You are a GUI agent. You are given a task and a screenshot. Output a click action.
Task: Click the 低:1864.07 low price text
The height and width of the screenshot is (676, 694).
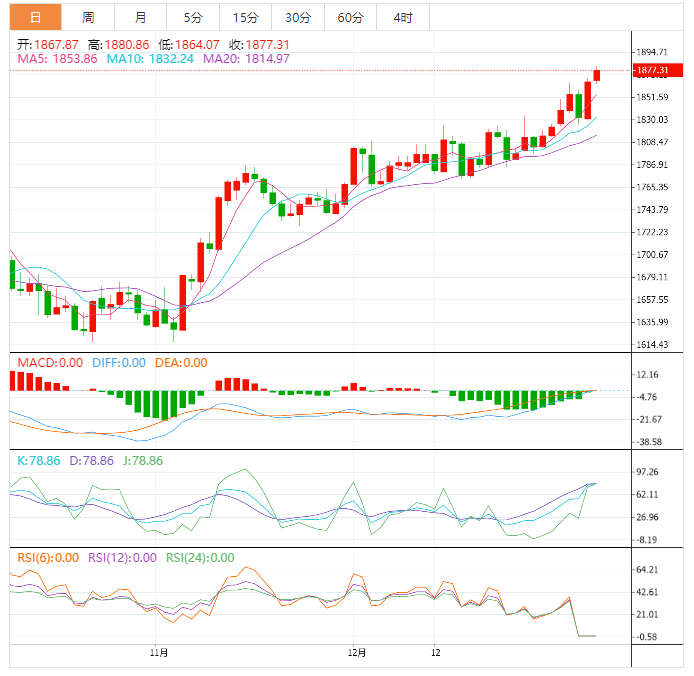point(189,45)
